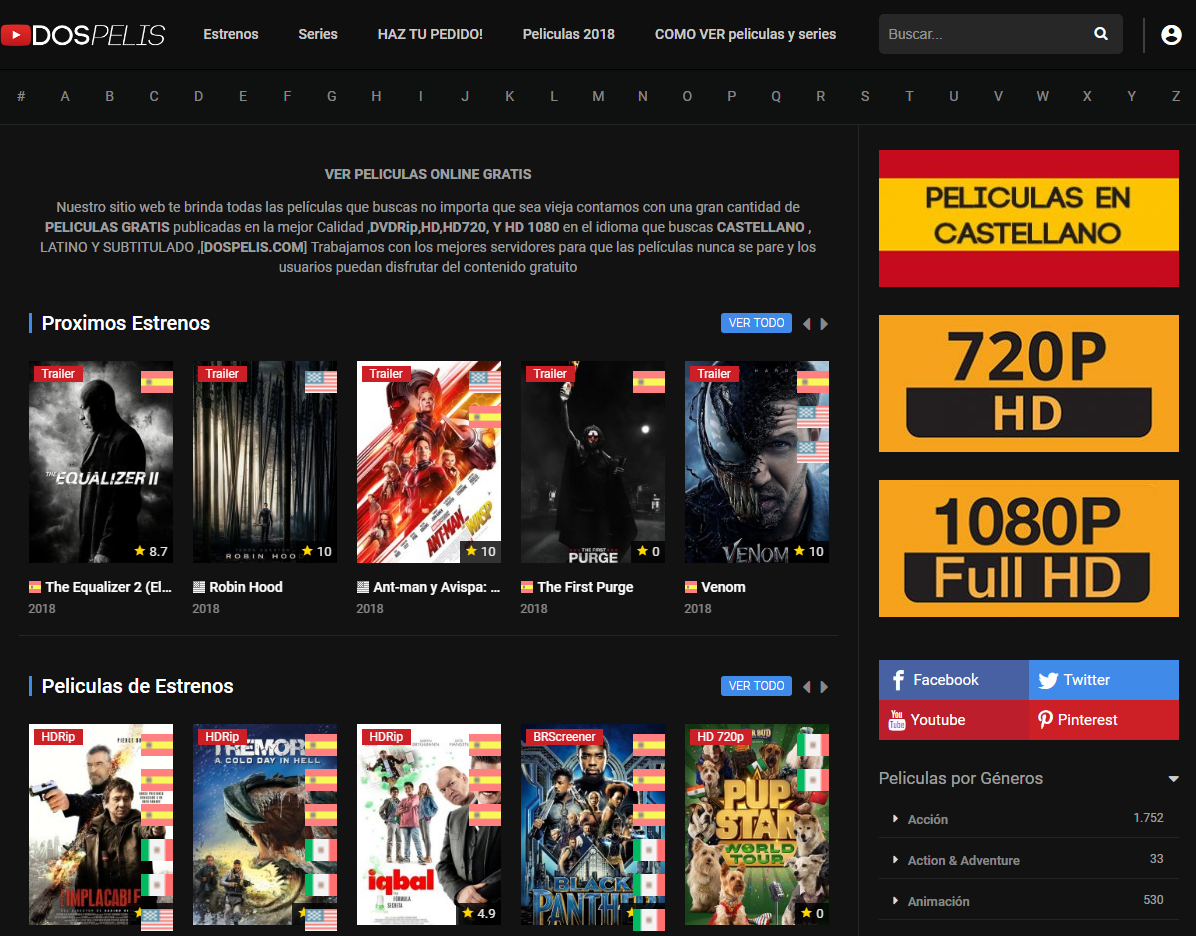The image size is (1196, 936).
Task: Next arrow in Peliculas de Estrenos section
Action: click(824, 687)
